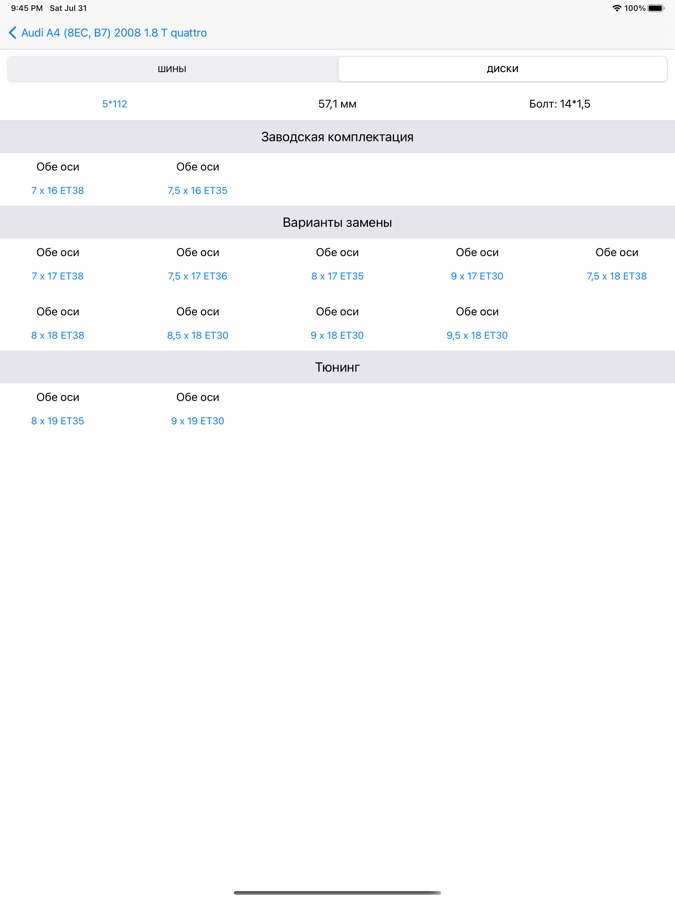Select tuning wheel 8 x 19 ET35
The image size is (675, 900).
click(x=58, y=421)
